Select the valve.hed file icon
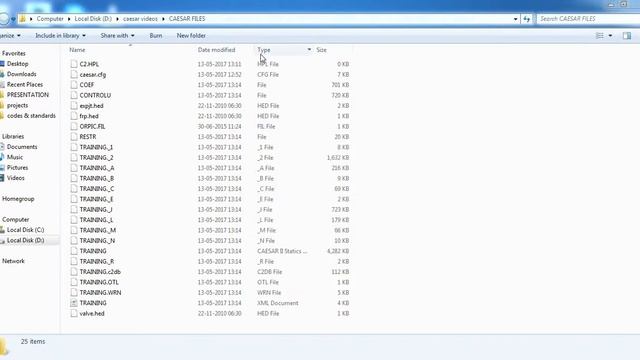Image resolution: width=640 pixels, height=360 pixels. click(x=74, y=313)
